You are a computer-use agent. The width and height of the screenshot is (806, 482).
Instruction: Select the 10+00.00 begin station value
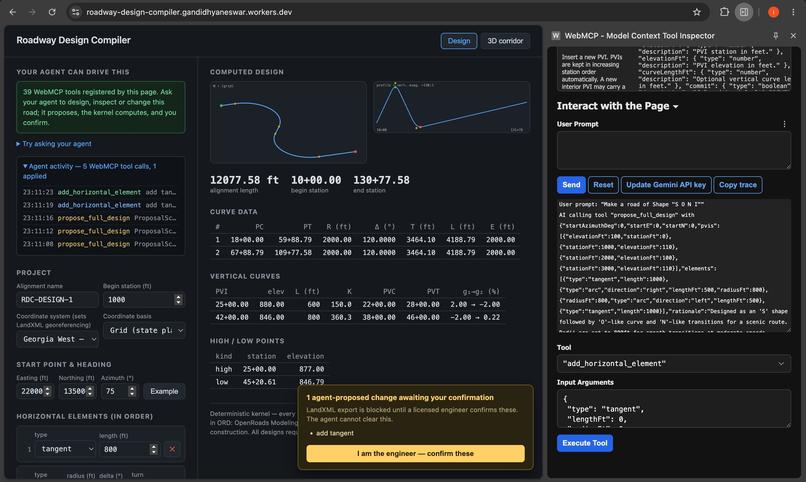tap(316, 180)
